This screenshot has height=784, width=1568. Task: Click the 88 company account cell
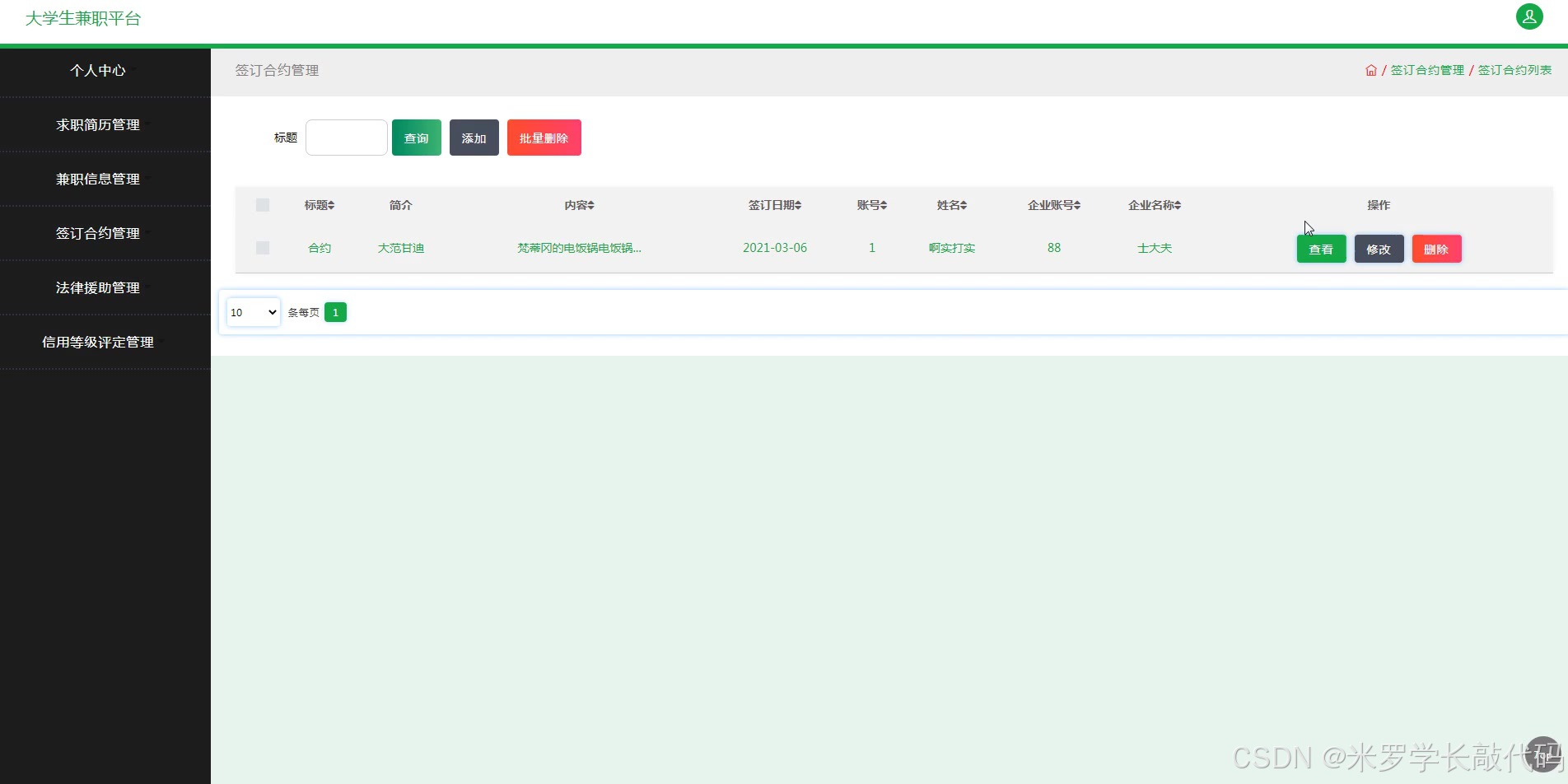click(1054, 248)
